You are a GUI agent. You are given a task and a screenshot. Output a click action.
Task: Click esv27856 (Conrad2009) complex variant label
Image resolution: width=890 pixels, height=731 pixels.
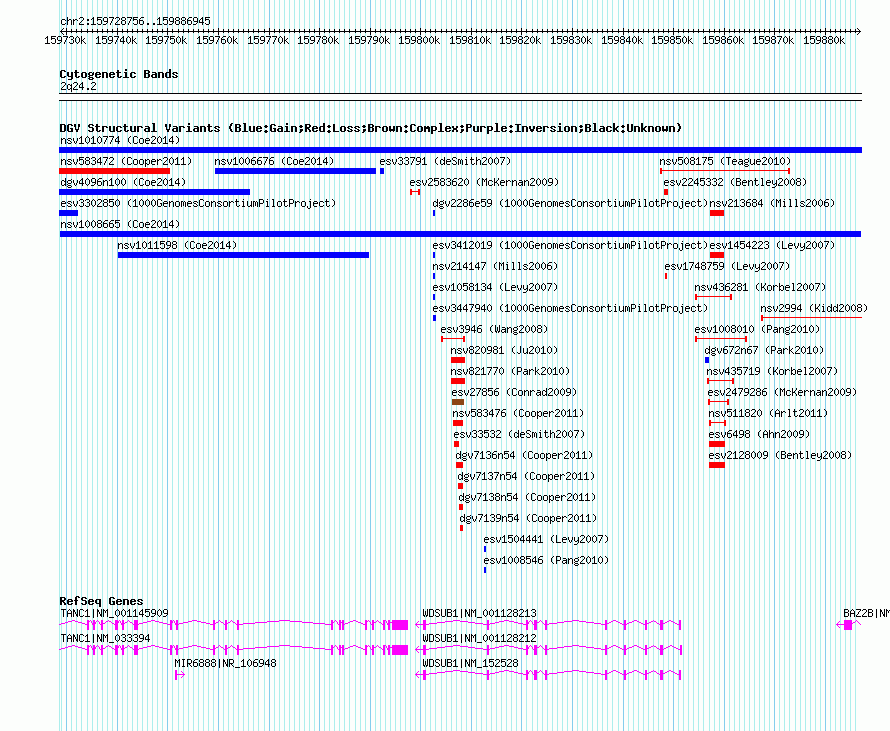click(514, 392)
